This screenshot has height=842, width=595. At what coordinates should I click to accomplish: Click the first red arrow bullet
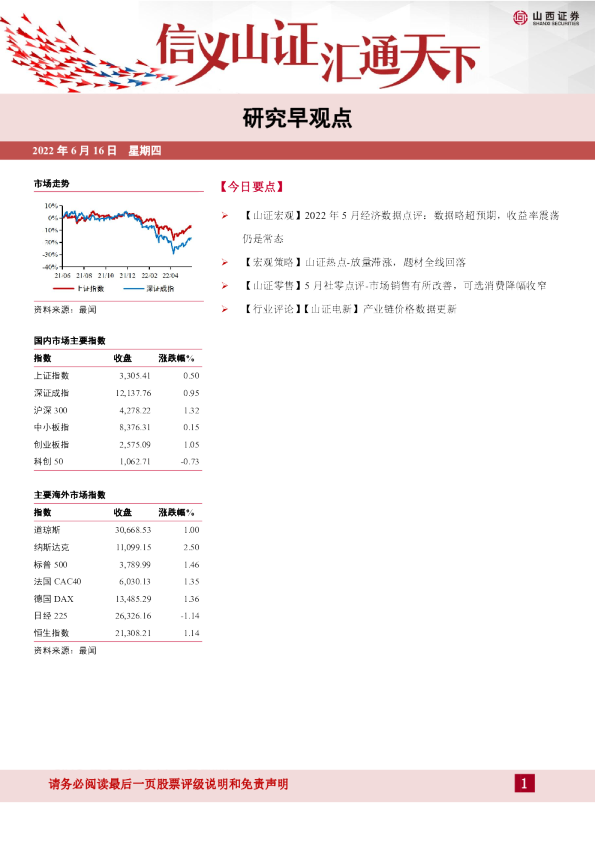point(225,216)
